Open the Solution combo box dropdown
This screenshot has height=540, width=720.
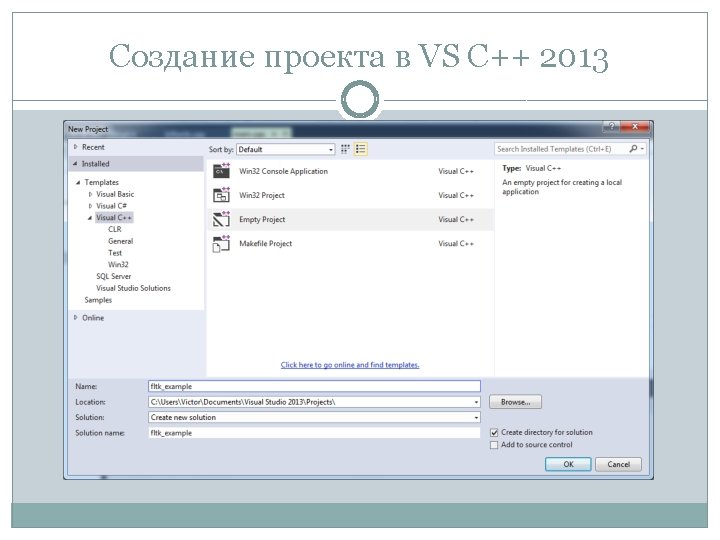coord(476,417)
